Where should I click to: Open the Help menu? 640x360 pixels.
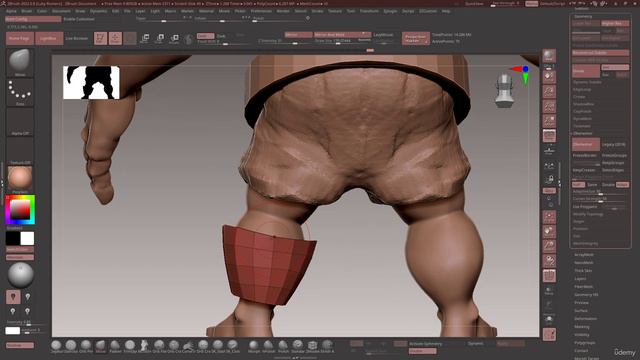(446, 11)
